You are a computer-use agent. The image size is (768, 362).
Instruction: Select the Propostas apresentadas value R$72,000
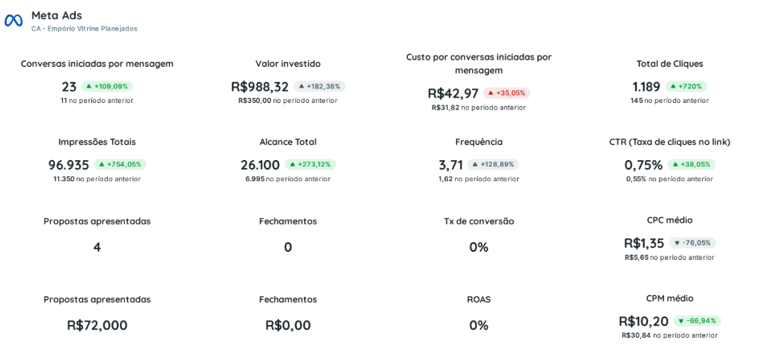click(97, 325)
